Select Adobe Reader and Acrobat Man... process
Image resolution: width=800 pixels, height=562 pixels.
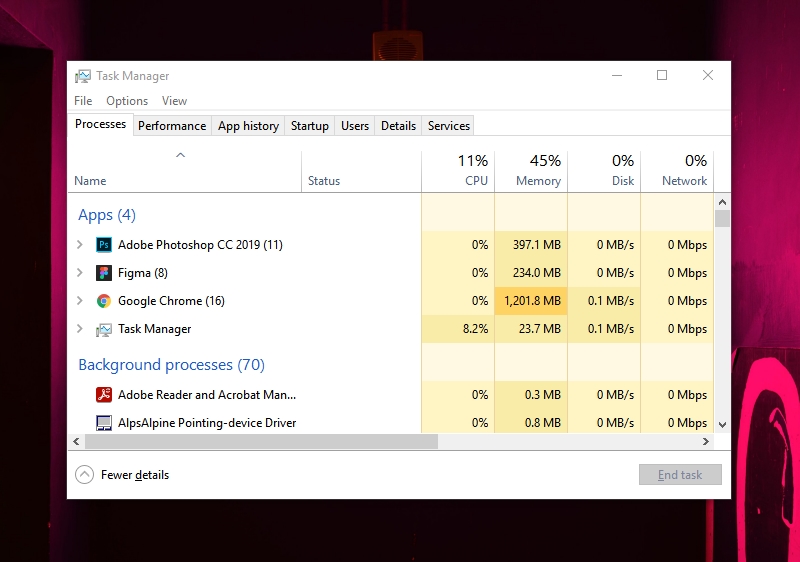pyautogui.click(x=207, y=395)
